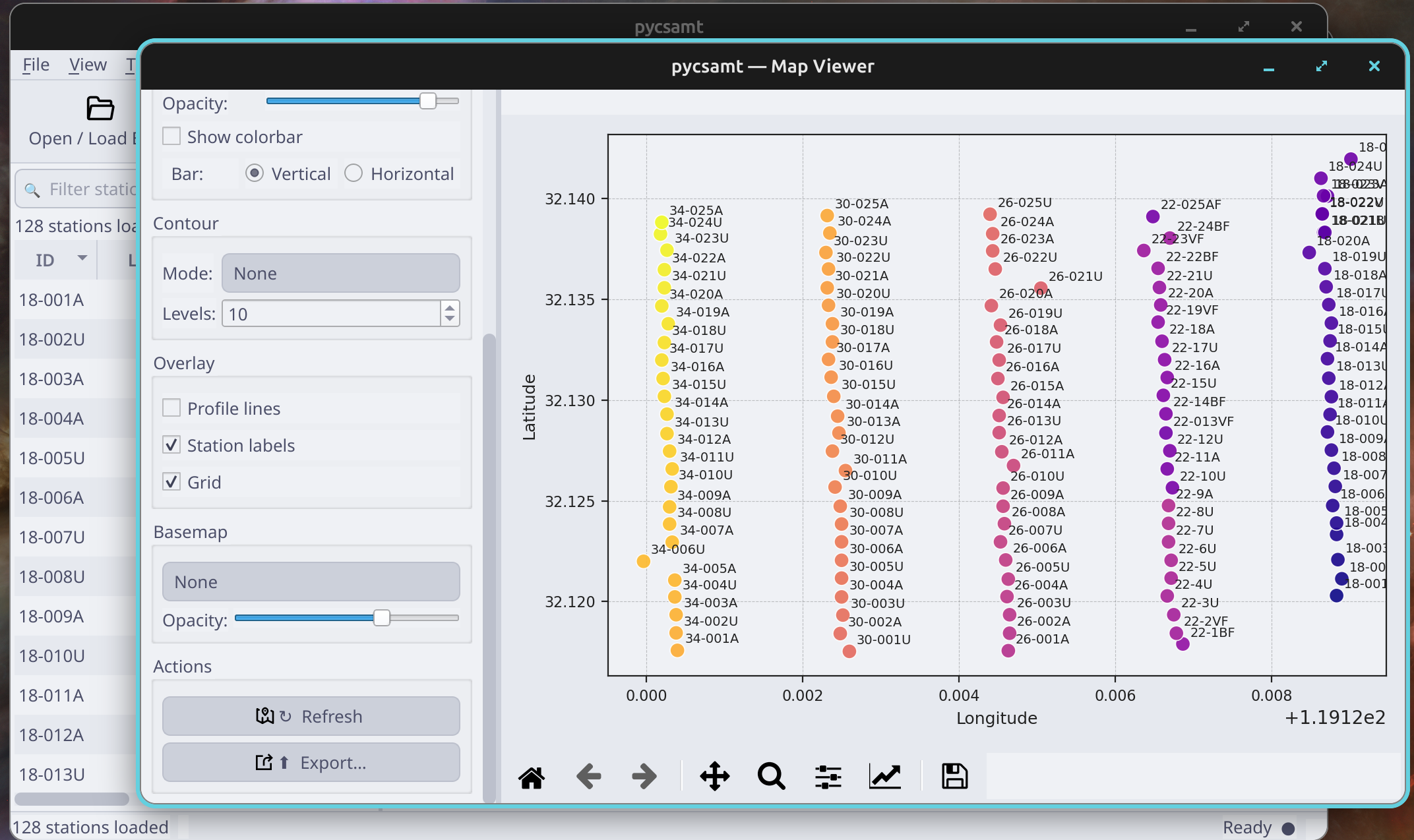Select station row 18-002U in the list

click(x=75, y=340)
